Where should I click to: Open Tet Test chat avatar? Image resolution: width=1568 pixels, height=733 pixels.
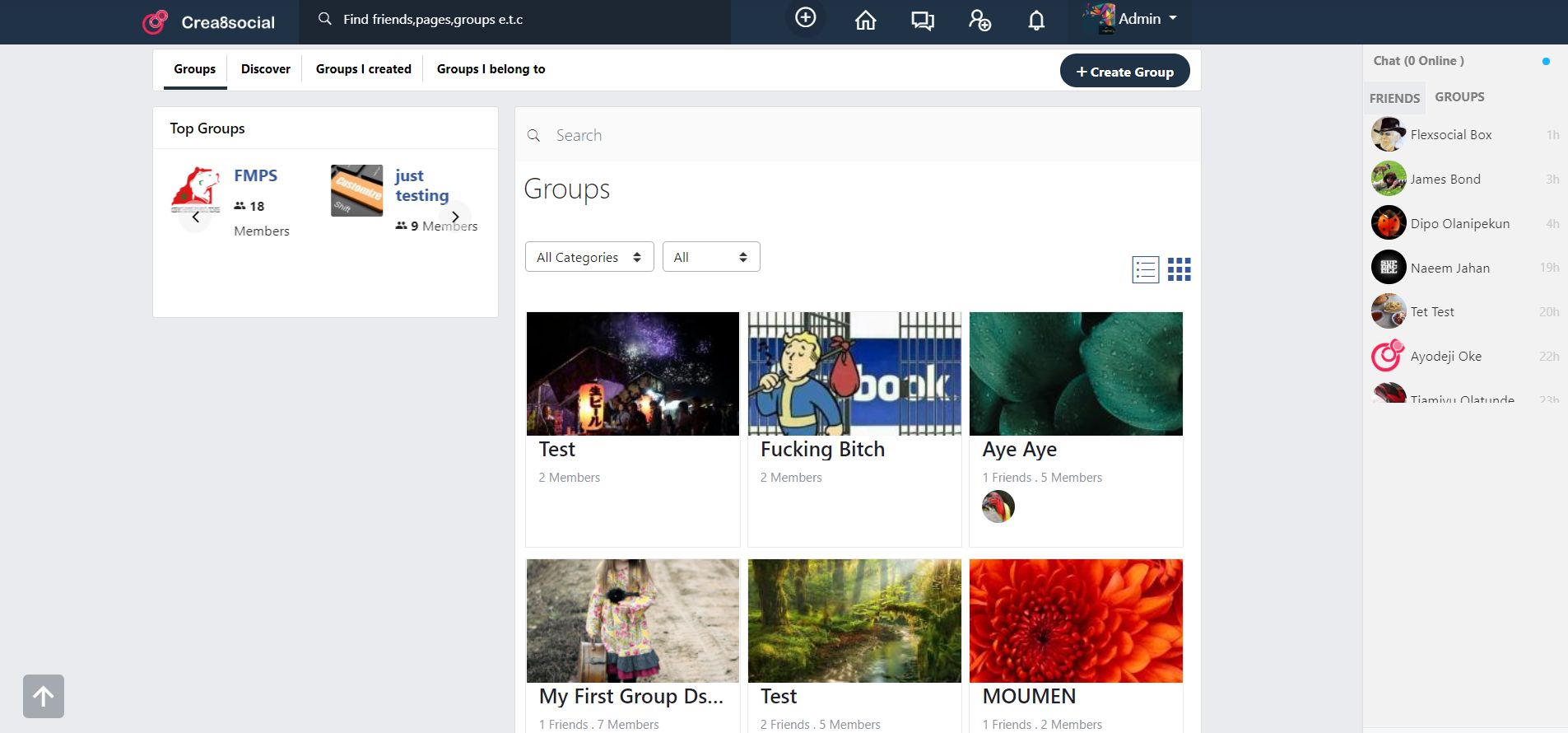tap(1389, 311)
